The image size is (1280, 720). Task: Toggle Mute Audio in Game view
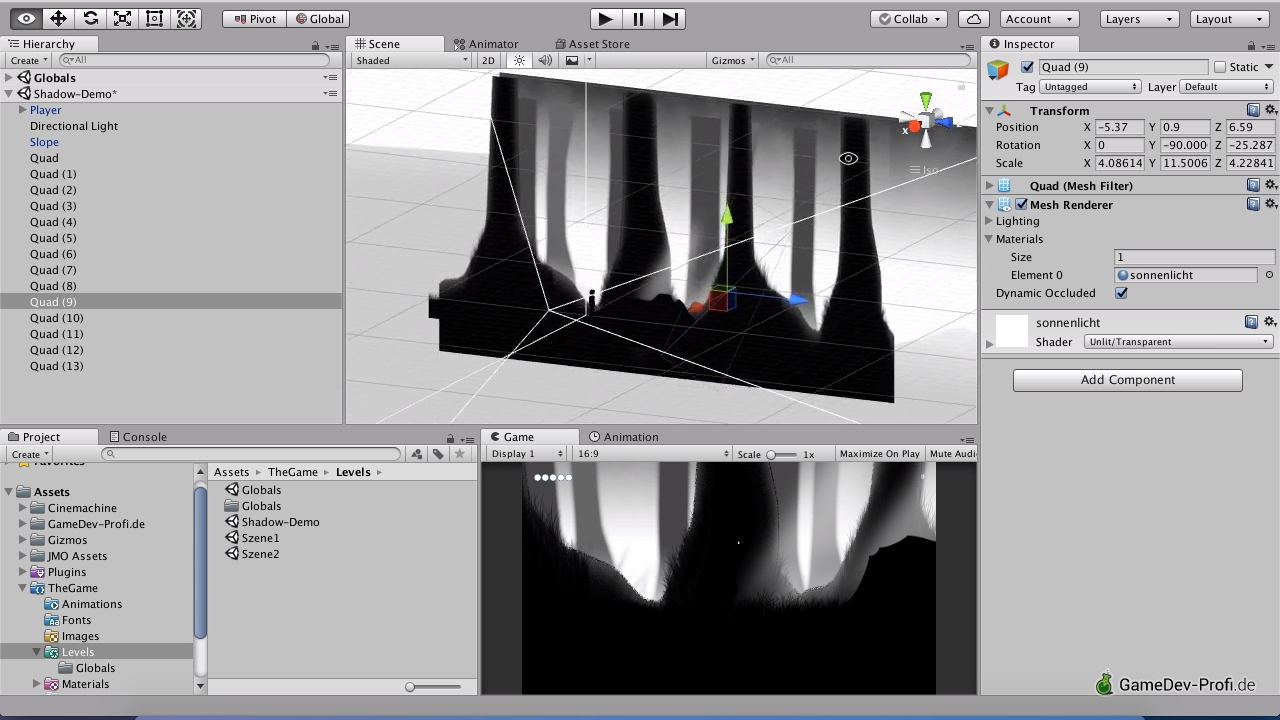(x=952, y=454)
